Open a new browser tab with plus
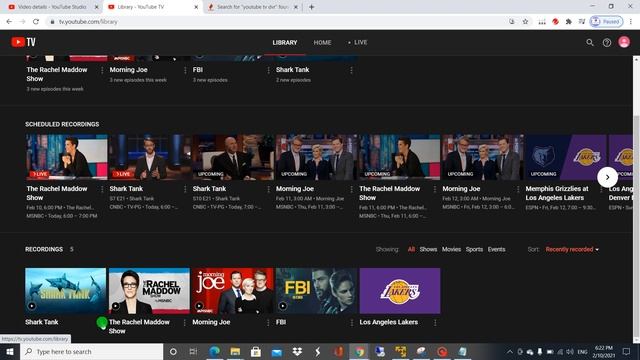Image resolution: width=640 pixels, height=360 pixels. pyautogui.click(x=311, y=7)
